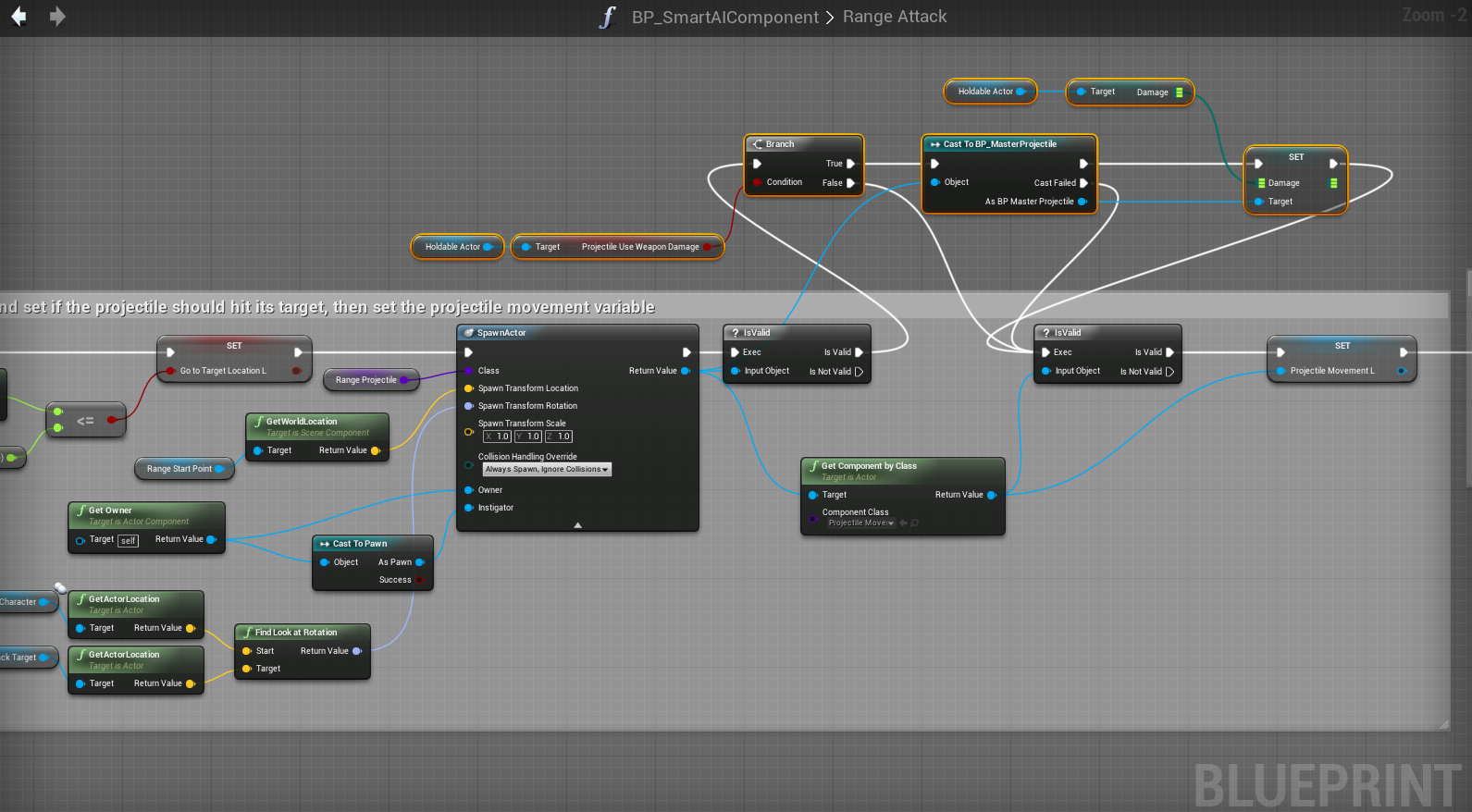Click the Get Owner function icon

click(x=81, y=511)
